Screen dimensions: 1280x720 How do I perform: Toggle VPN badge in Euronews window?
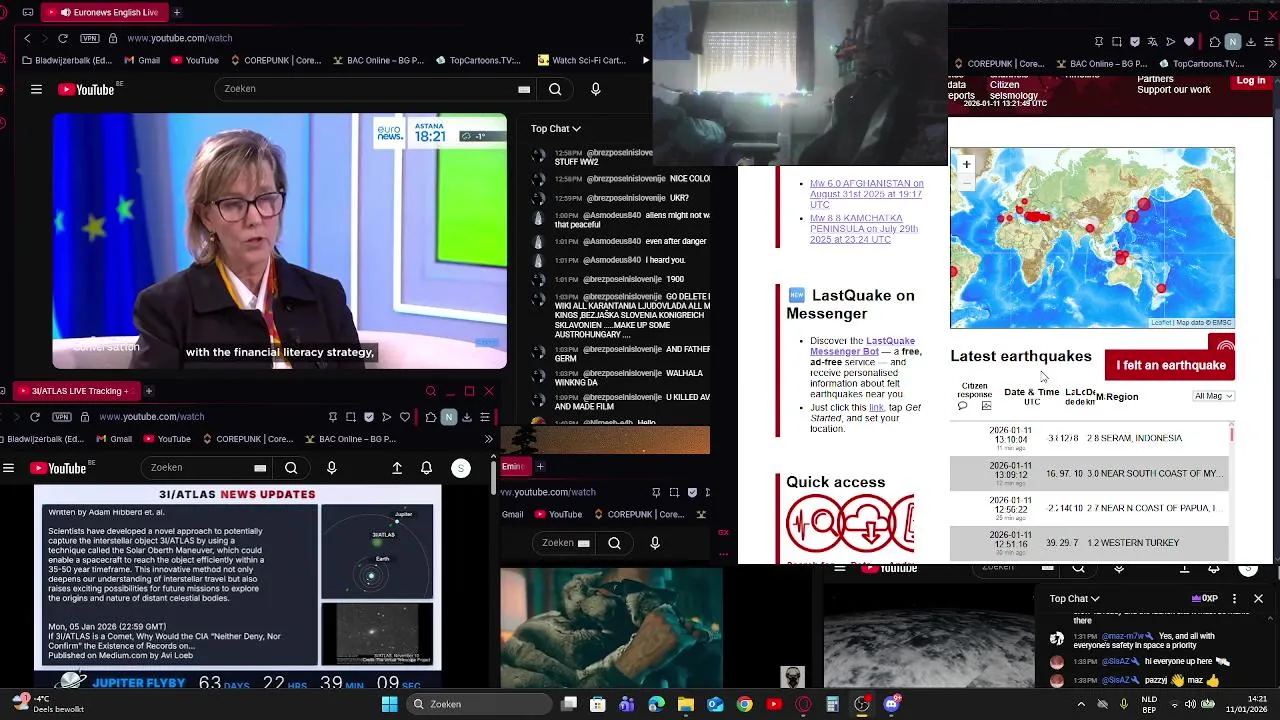click(x=91, y=38)
